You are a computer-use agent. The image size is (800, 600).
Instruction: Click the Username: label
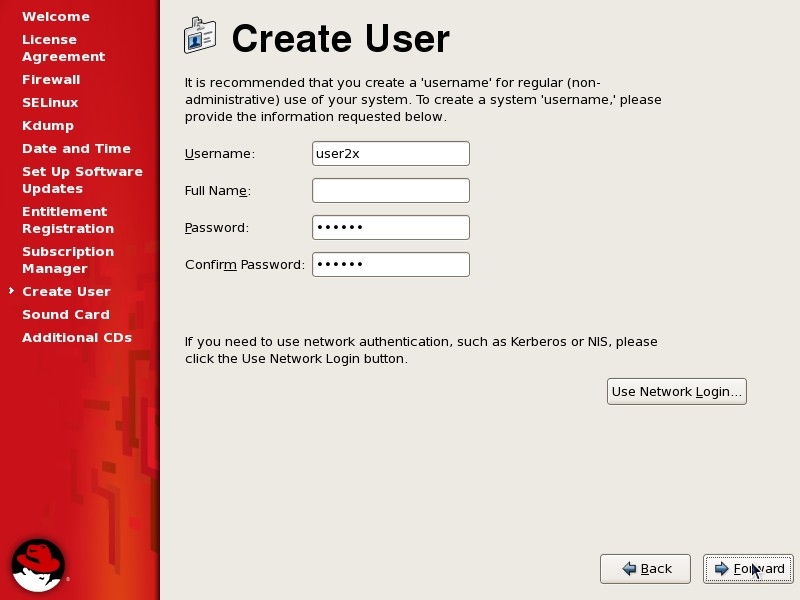pyautogui.click(x=219, y=154)
